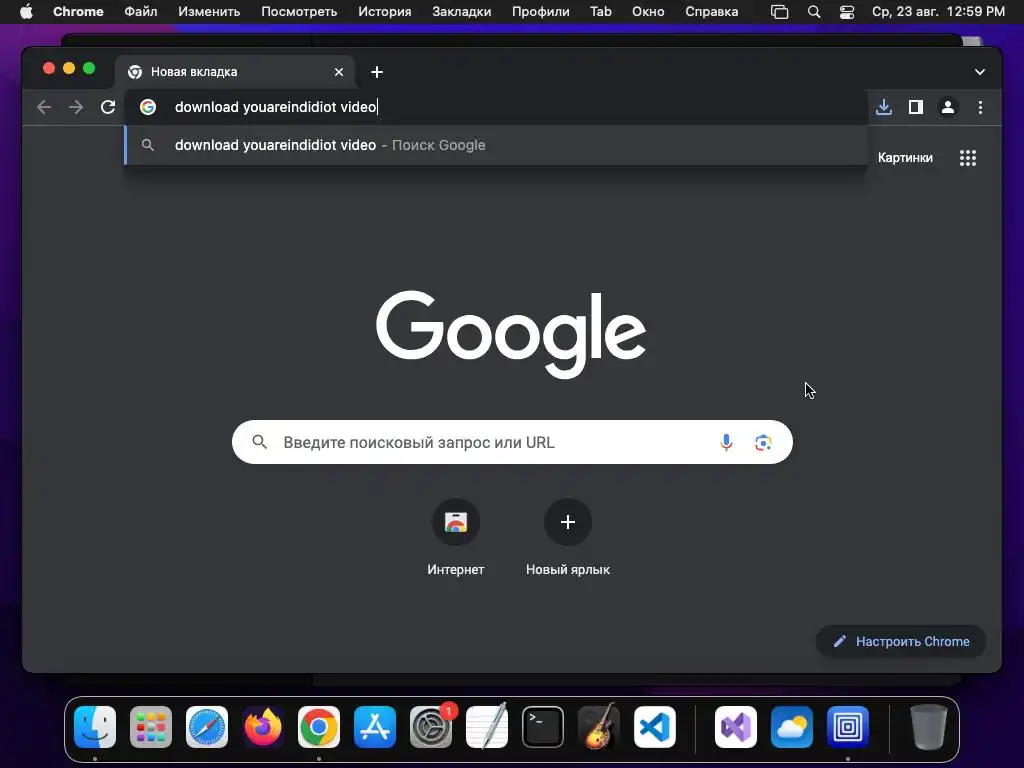The height and width of the screenshot is (768, 1024).
Task: Open Visual Studio Code from the Dock
Action: click(655, 727)
